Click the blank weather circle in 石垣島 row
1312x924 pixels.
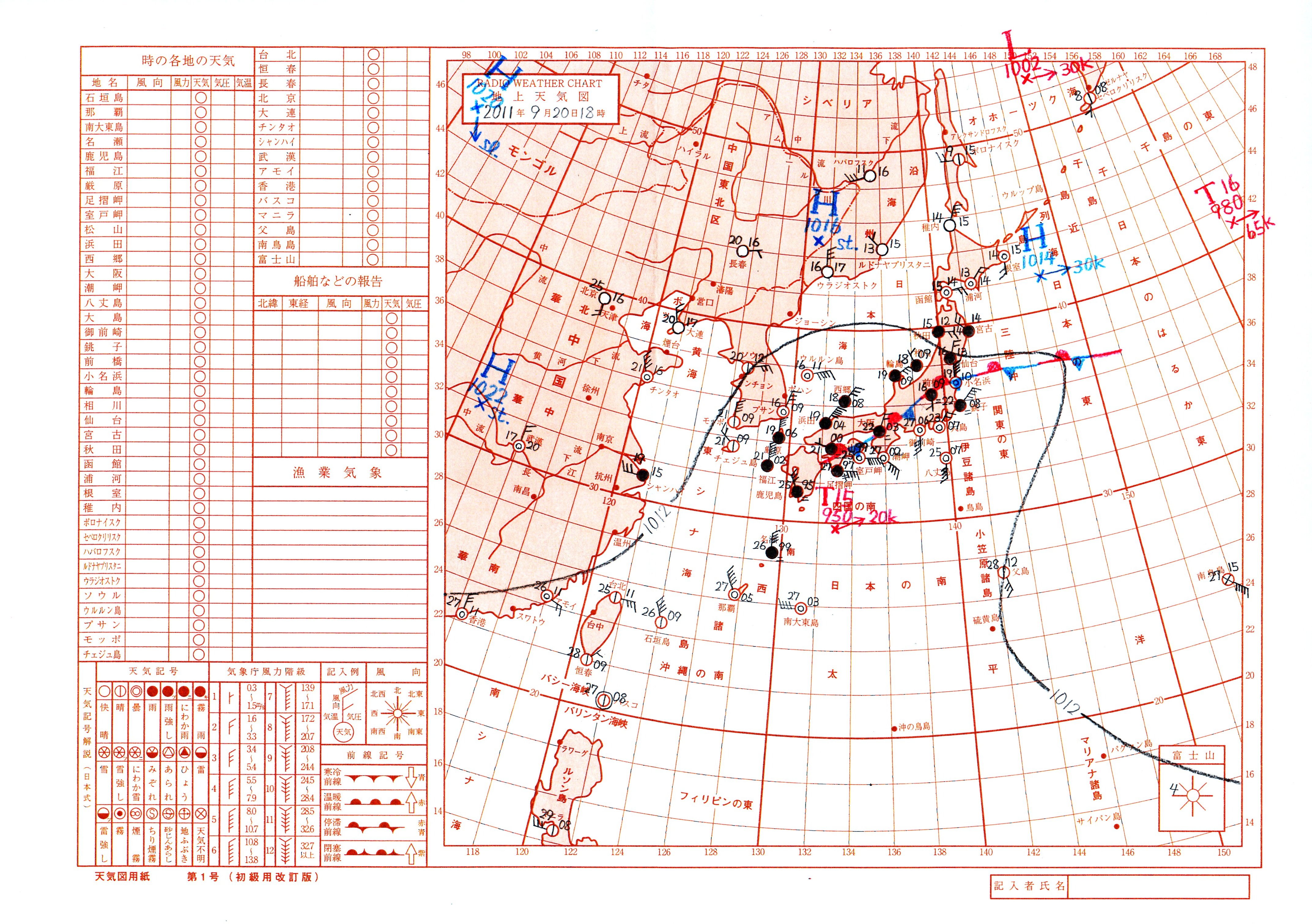click(201, 98)
